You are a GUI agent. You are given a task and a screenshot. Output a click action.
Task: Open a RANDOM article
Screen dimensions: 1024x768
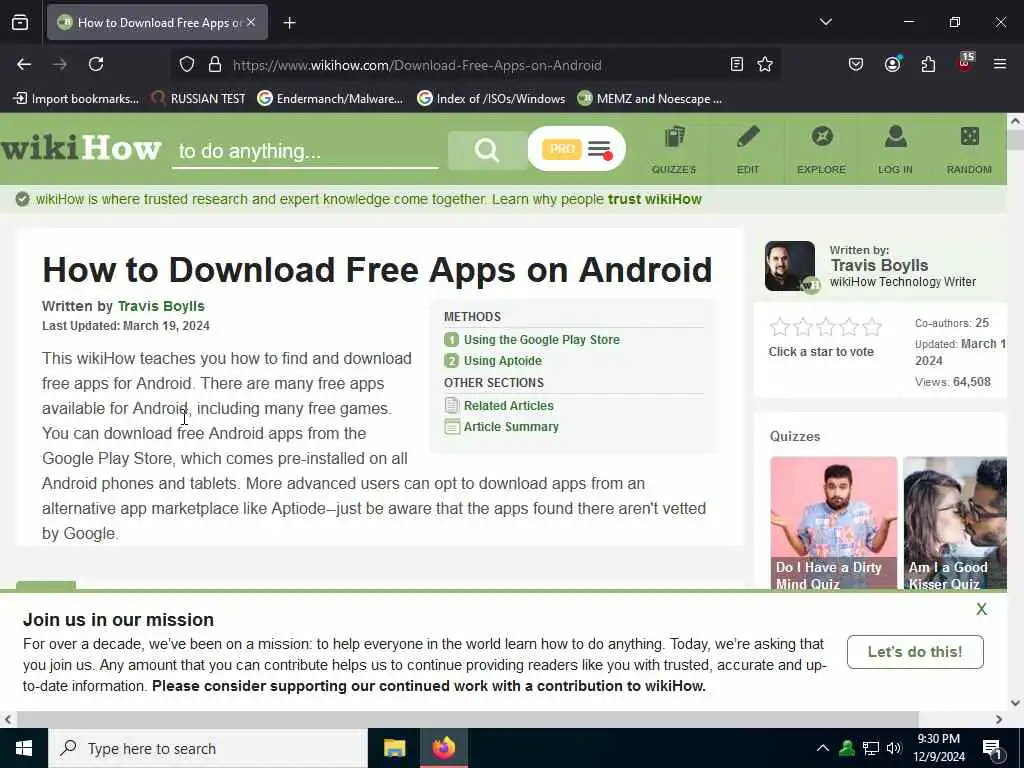[969, 150]
